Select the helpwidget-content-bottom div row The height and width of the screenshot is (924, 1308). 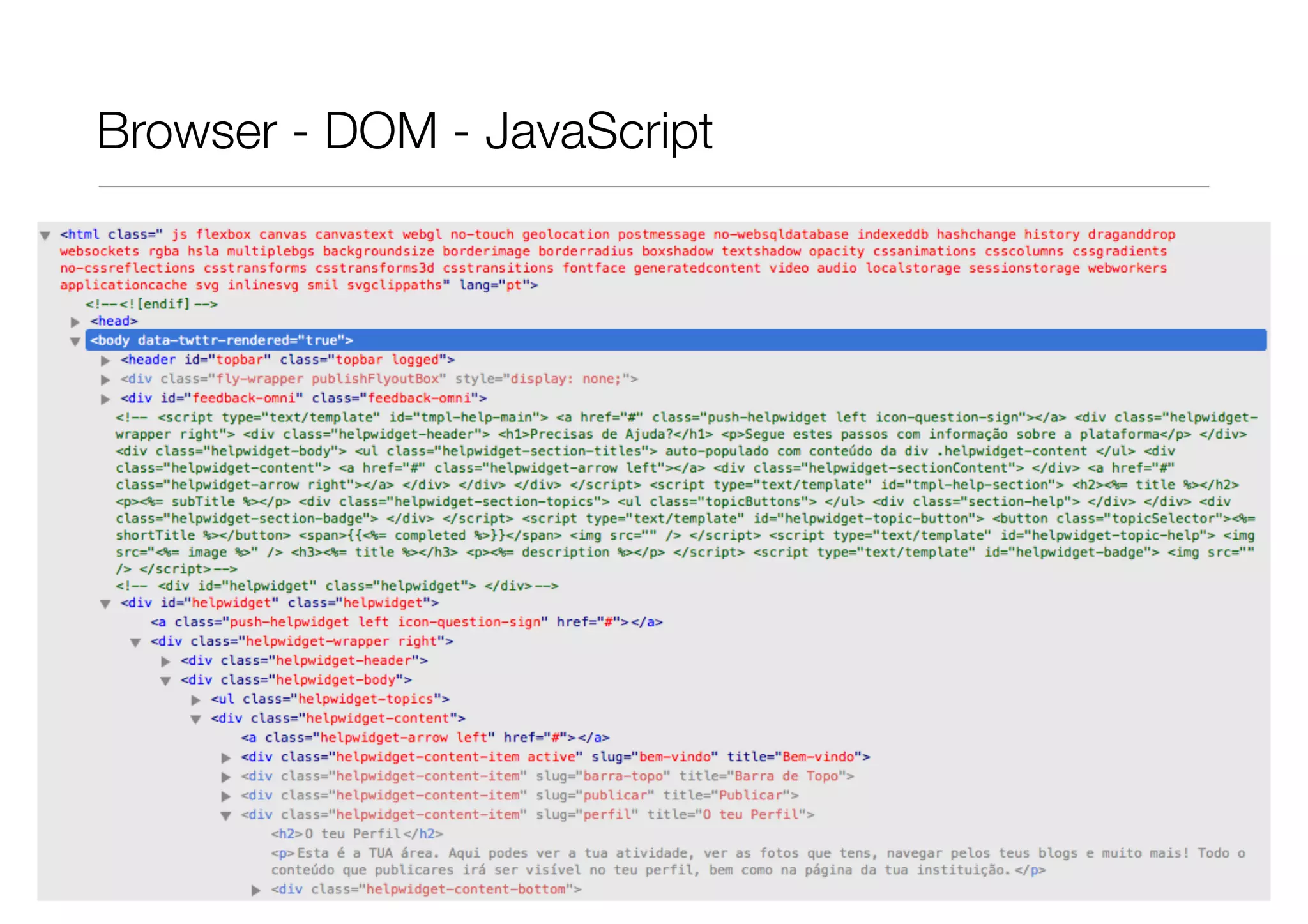427,889
